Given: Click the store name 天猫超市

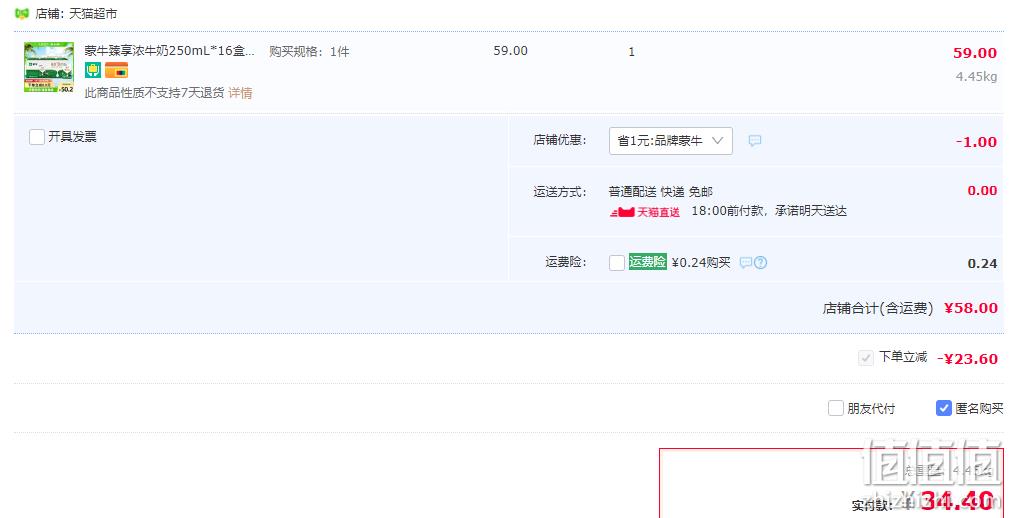Looking at the screenshot, I should pyautogui.click(x=93, y=14).
